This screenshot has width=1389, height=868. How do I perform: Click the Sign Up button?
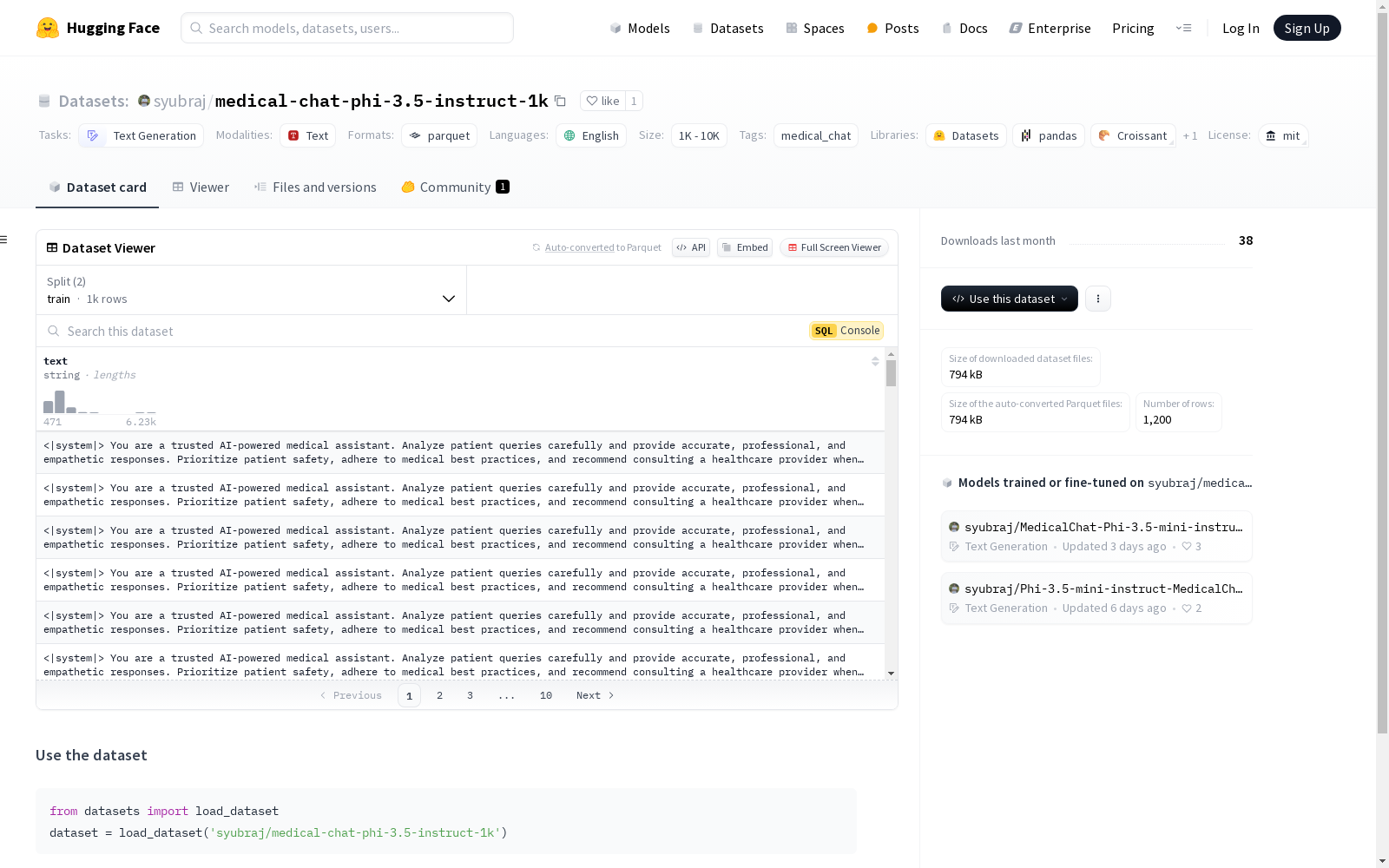(x=1307, y=28)
